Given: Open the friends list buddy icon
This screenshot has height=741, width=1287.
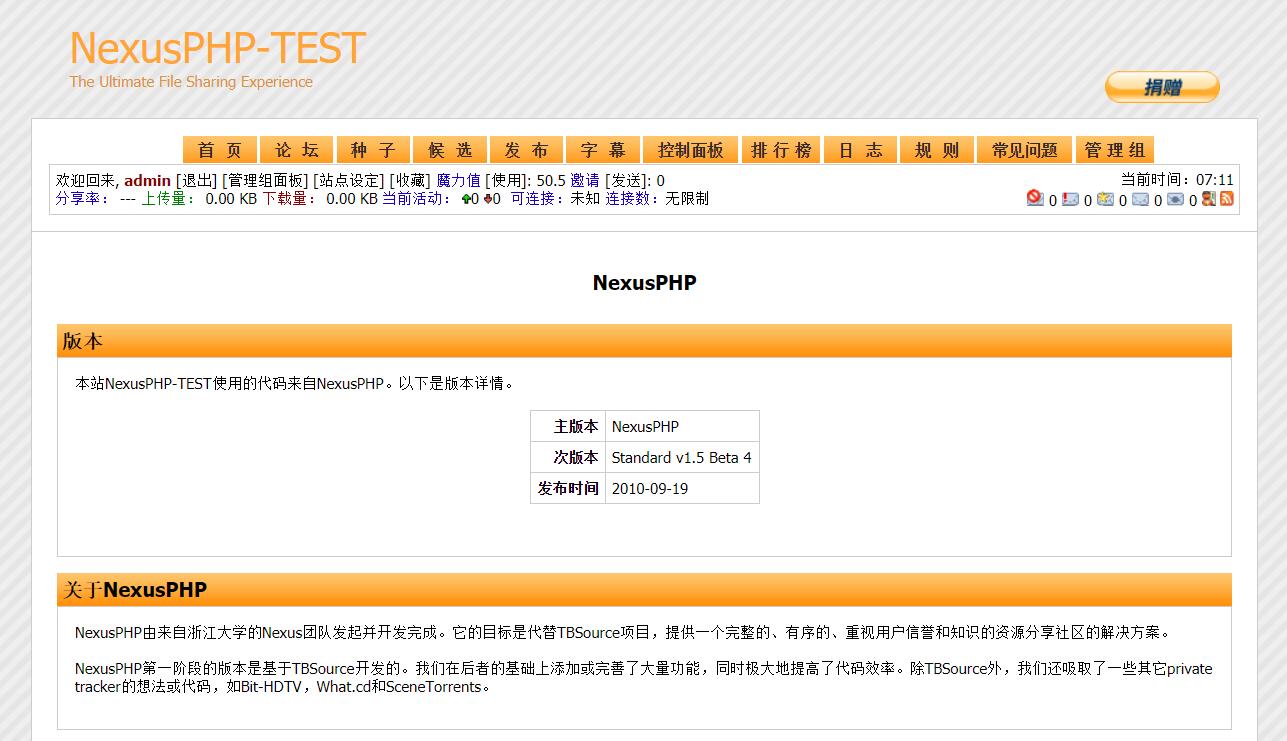Looking at the screenshot, I should (x=1209, y=198).
